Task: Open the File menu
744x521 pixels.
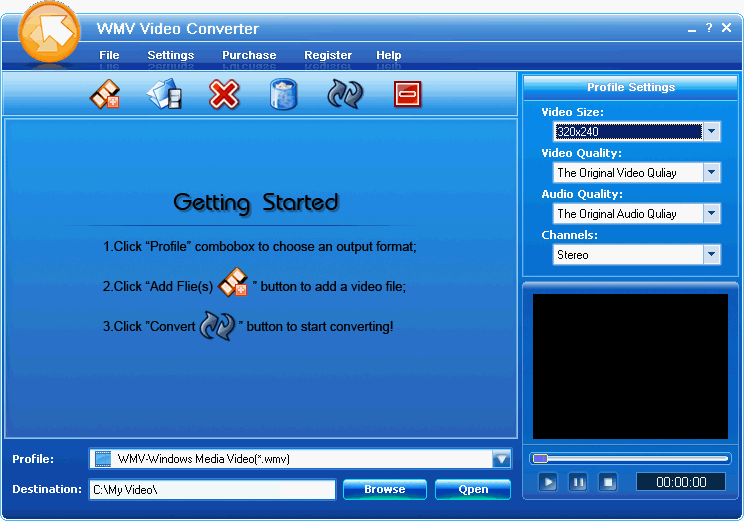Action: click(109, 55)
